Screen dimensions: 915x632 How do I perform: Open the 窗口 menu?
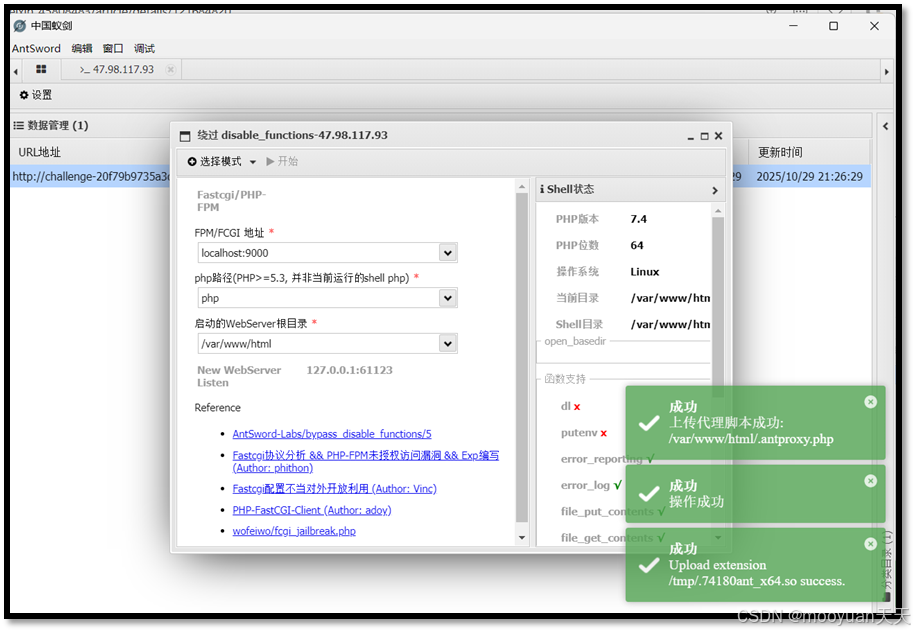point(113,48)
